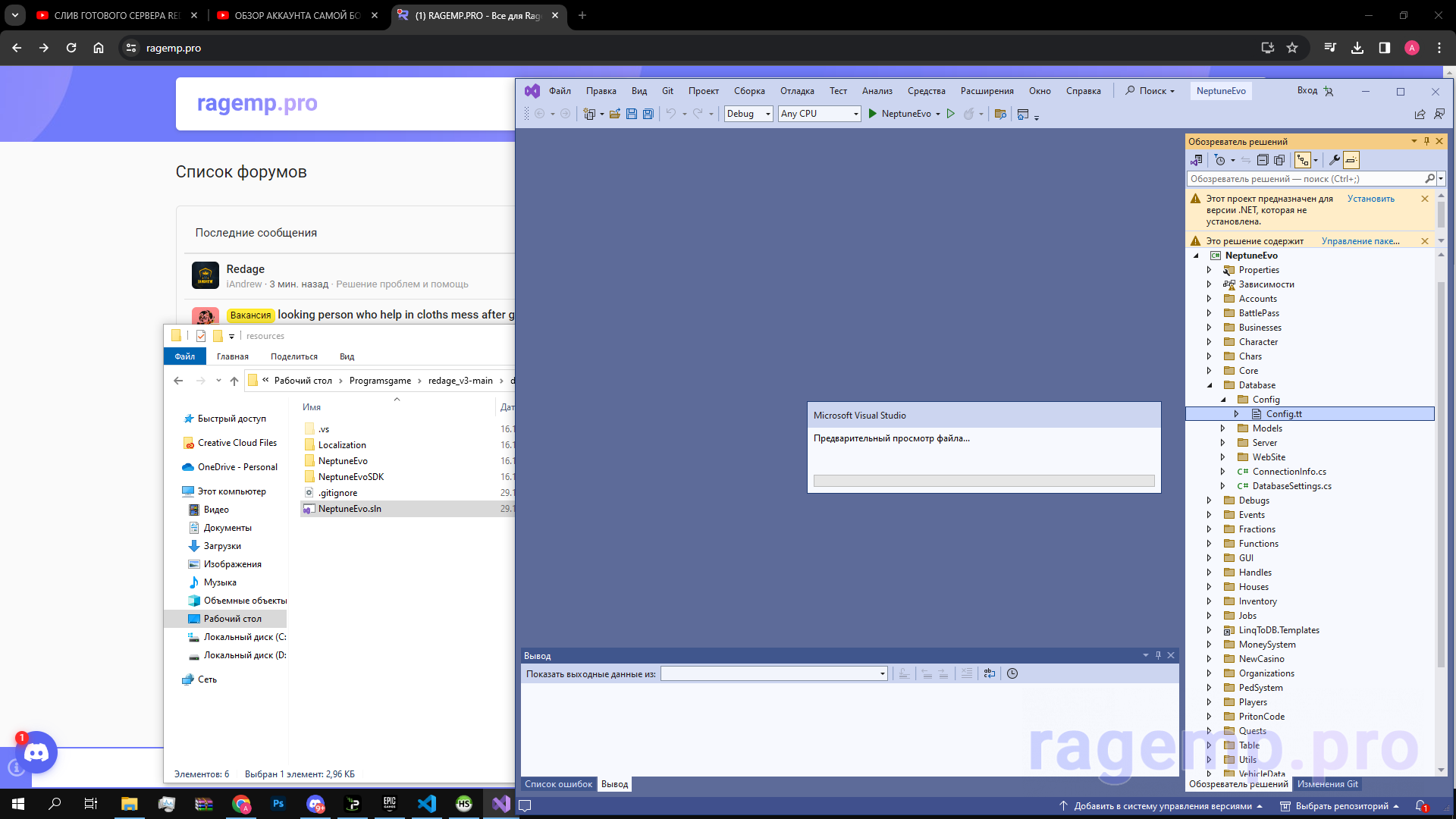Open the Debug configuration dropdown
The height and width of the screenshot is (819, 1456).
tap(748, 114)
